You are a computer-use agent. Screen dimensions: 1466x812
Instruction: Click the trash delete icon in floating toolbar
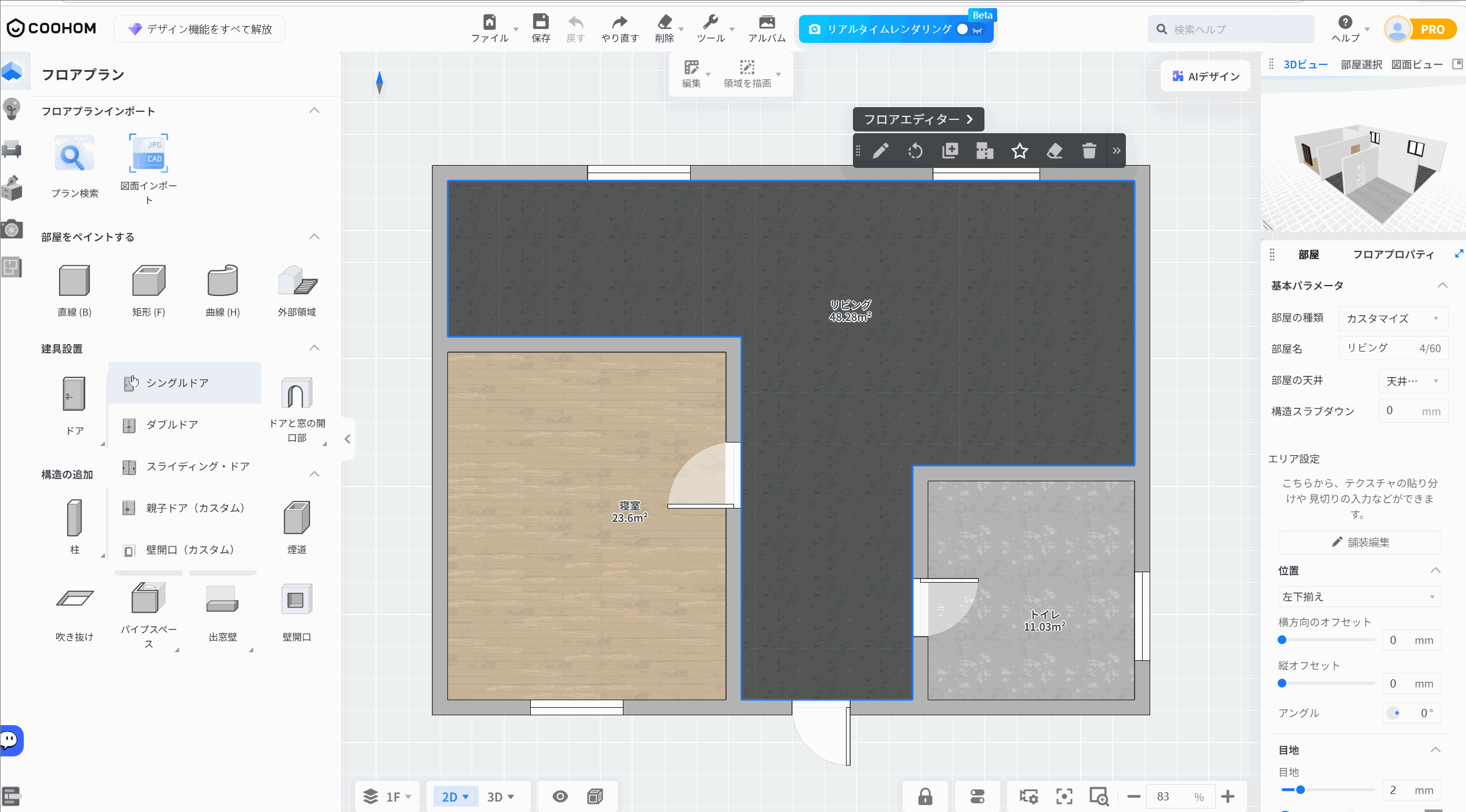point(1089,151)
